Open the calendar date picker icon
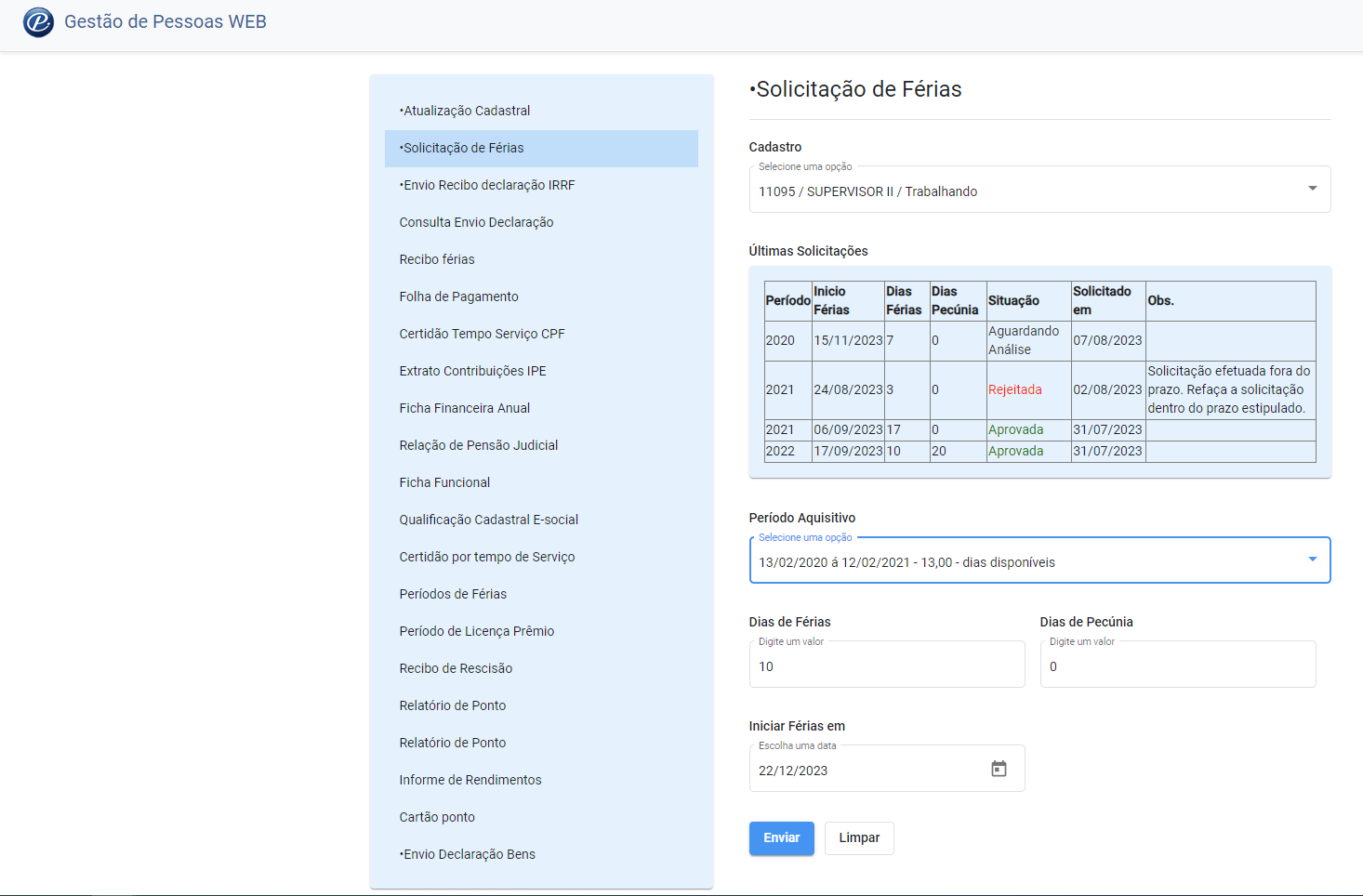 [x=999, y=769]
